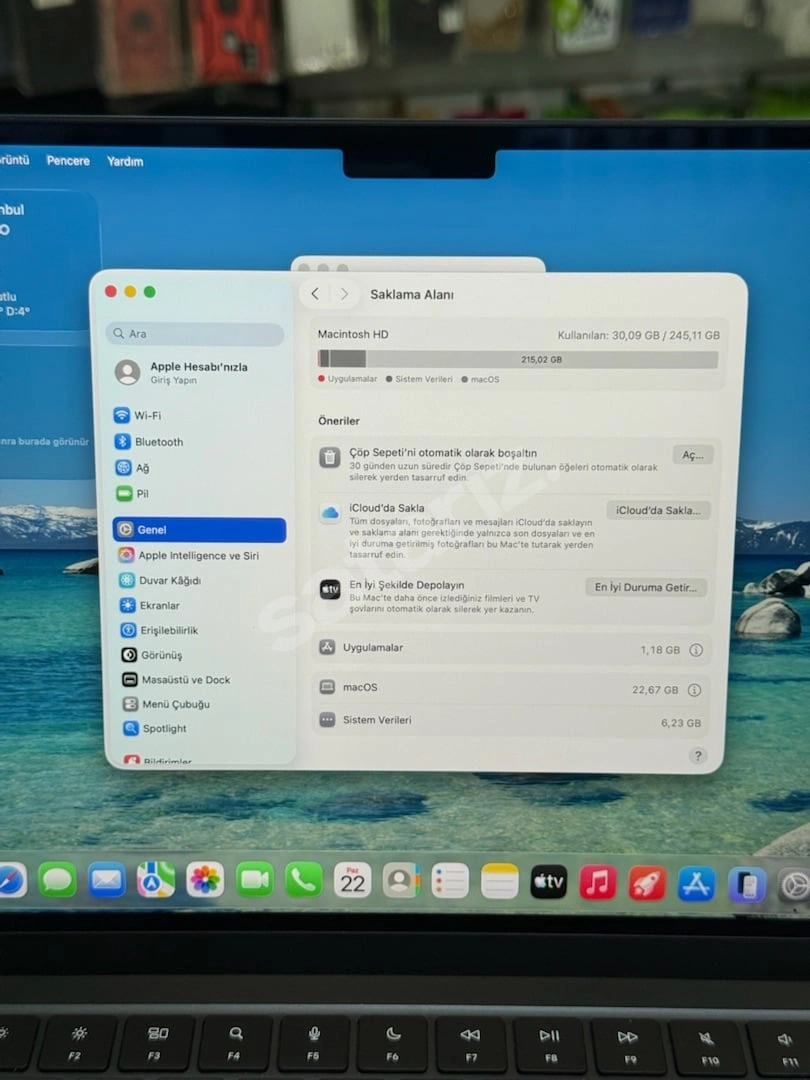Go forward with the right chevron
The height and width of the screenshot is (1080, 810).
[x=344, y=294]
